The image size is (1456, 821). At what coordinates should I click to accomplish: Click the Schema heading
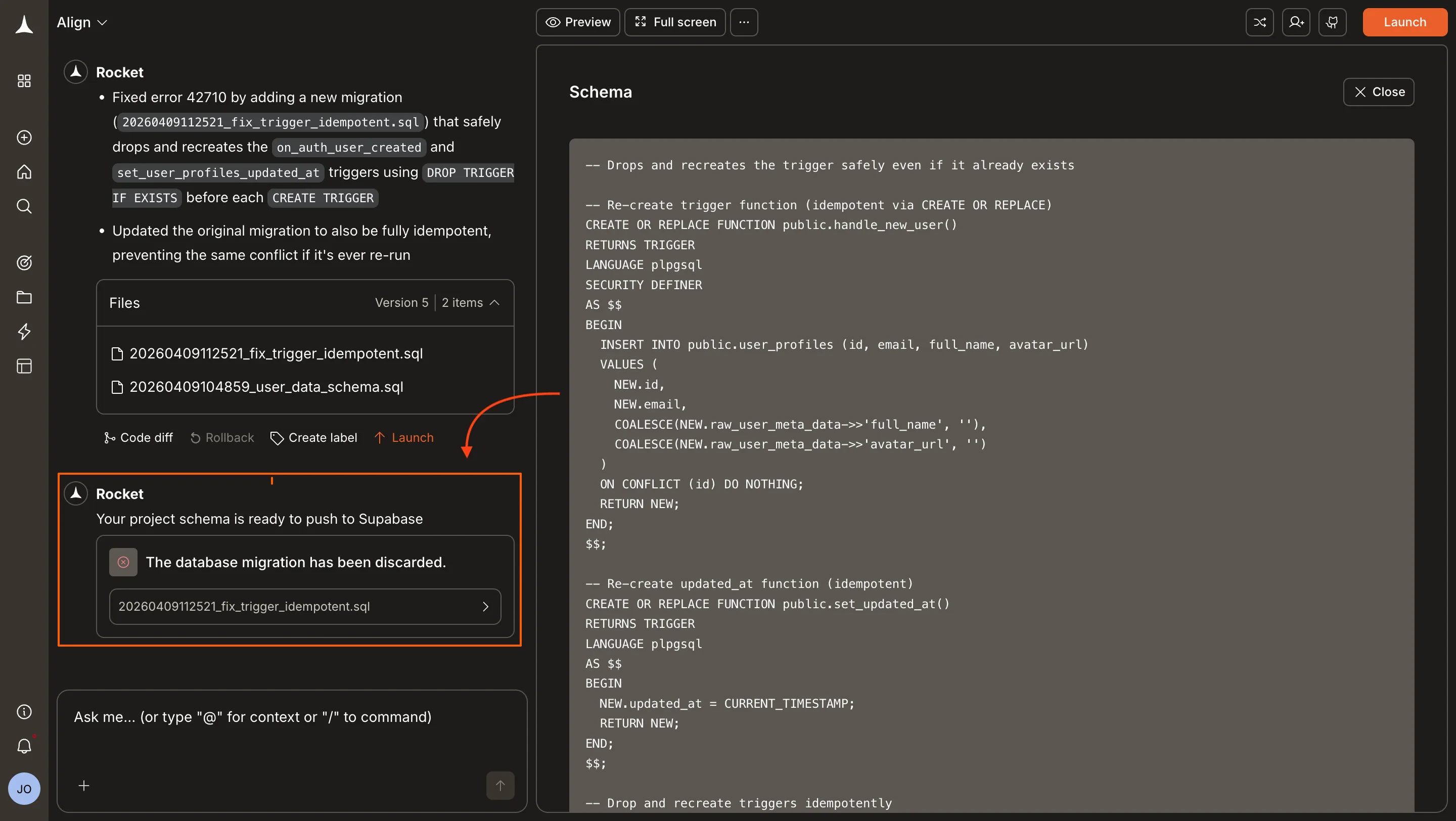pyautogui.click(x=600, y=92)
